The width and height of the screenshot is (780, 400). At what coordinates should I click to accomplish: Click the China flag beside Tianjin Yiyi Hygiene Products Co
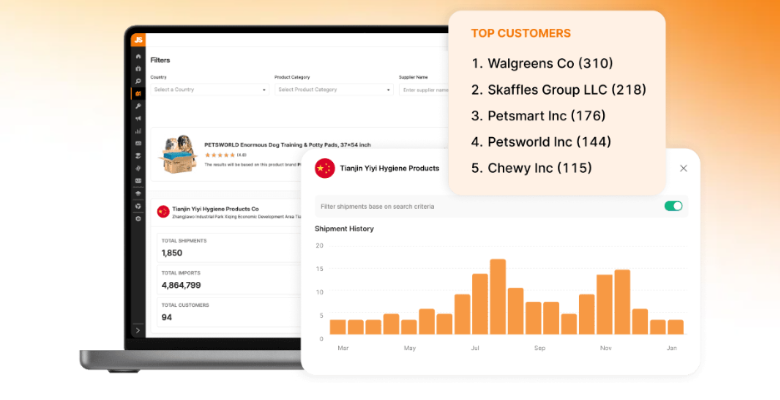click(163, 211)
